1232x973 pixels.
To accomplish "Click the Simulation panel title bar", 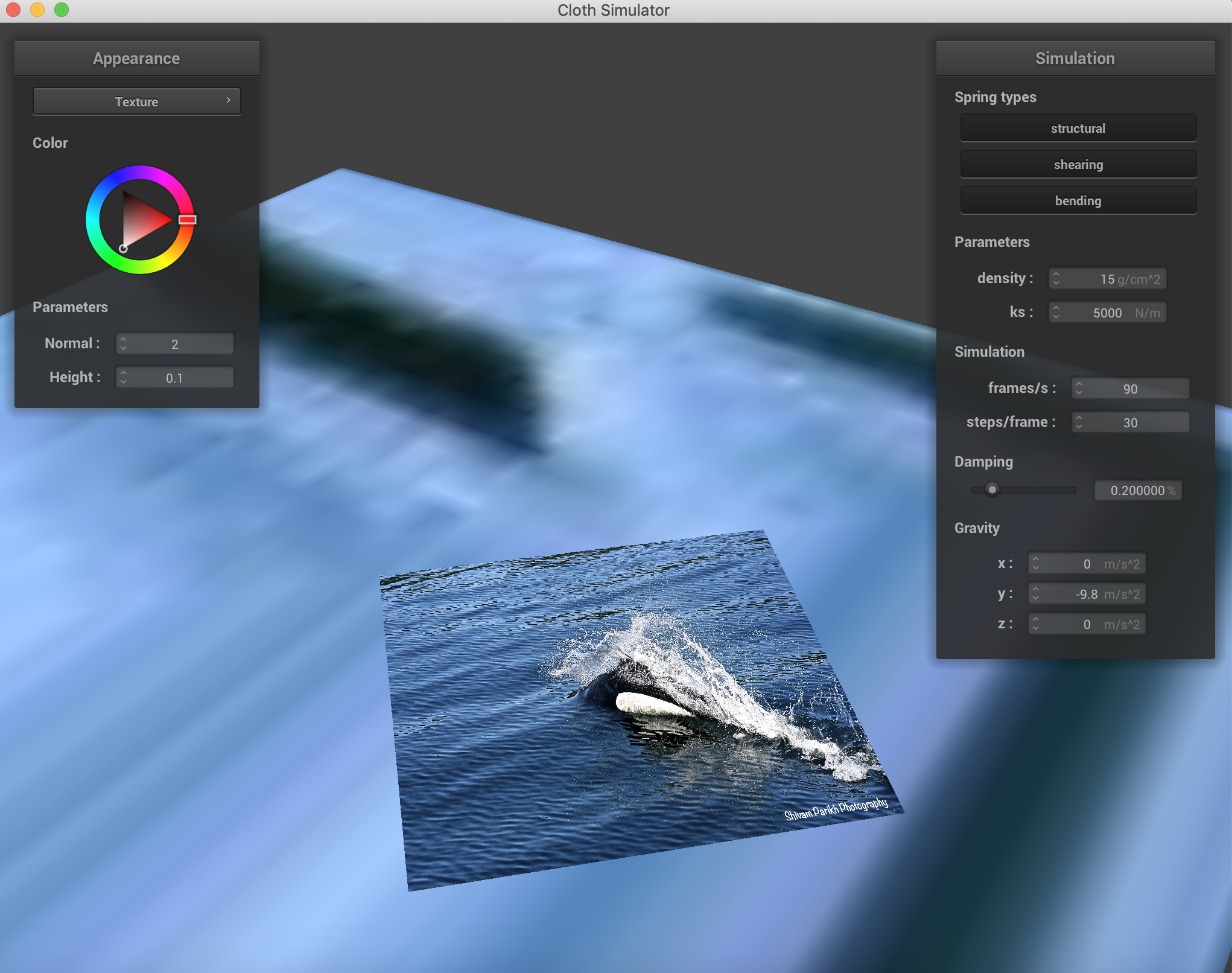I will click(1075, 58).
